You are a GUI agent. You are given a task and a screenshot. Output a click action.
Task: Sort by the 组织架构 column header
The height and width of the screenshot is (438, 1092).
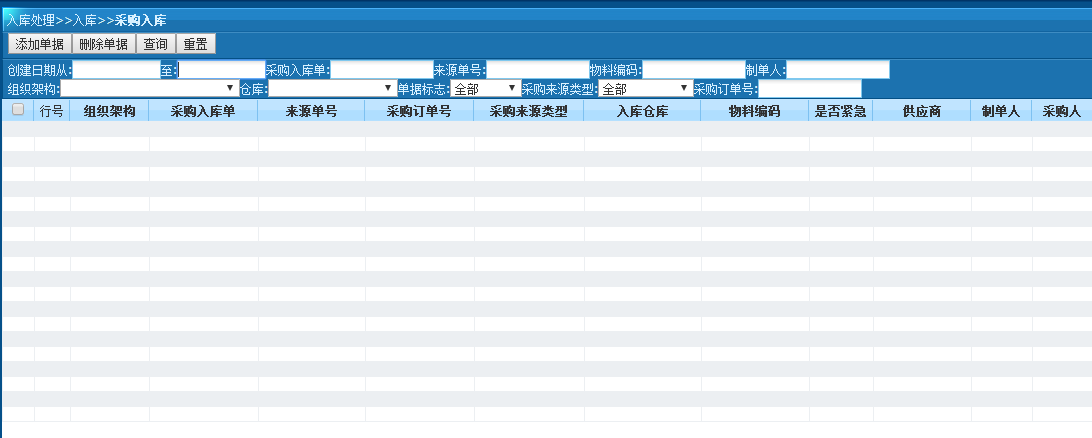pyautogui.click(x=109, y=111)
